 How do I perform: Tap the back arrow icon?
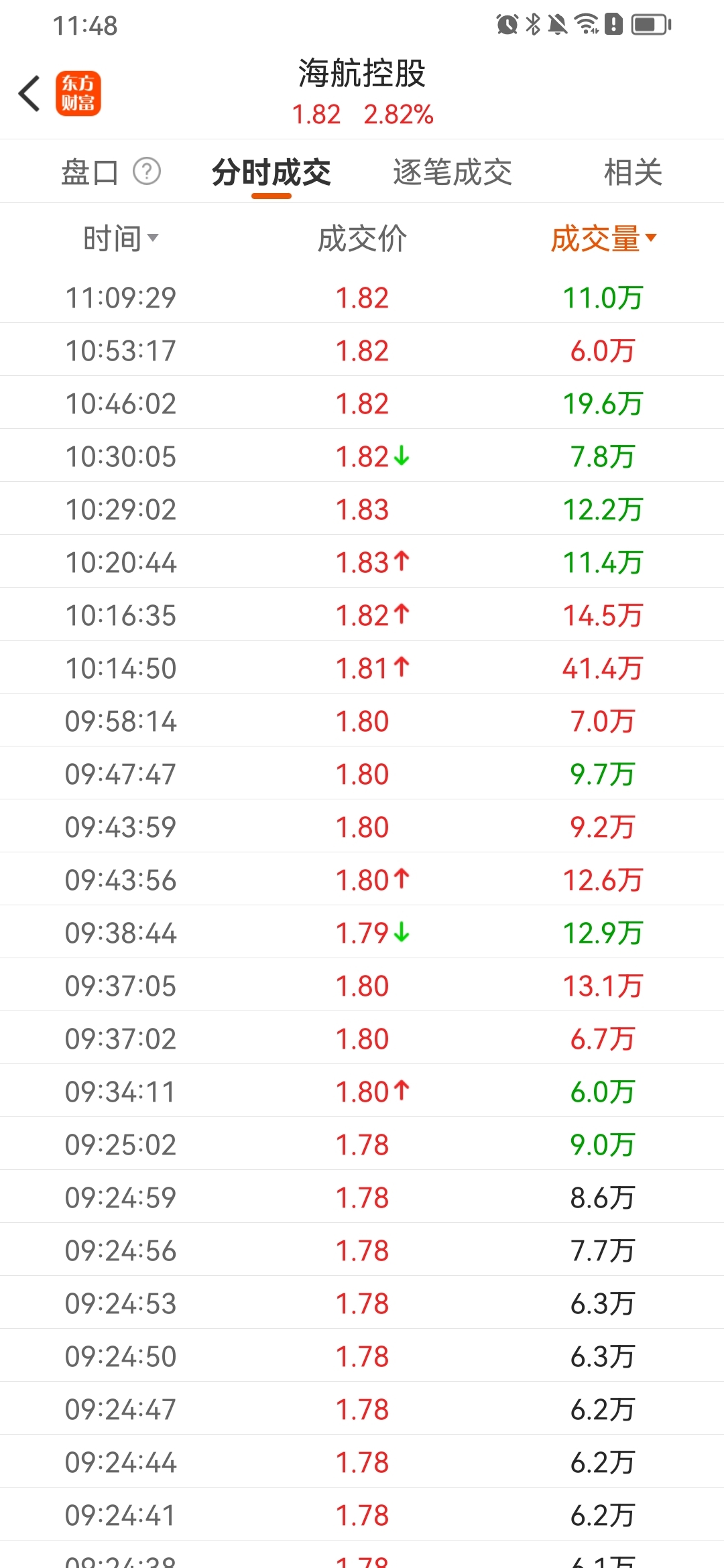tap(29, 93)
